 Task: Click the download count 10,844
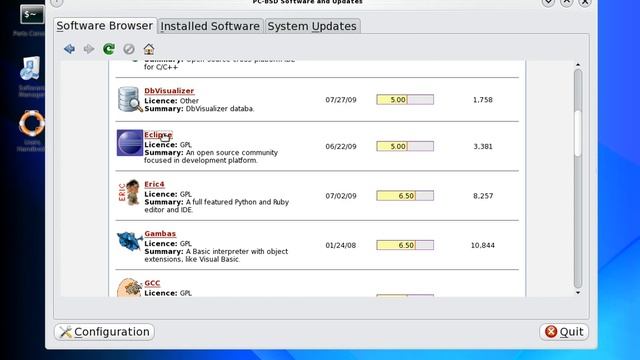(x=483, y=245)
